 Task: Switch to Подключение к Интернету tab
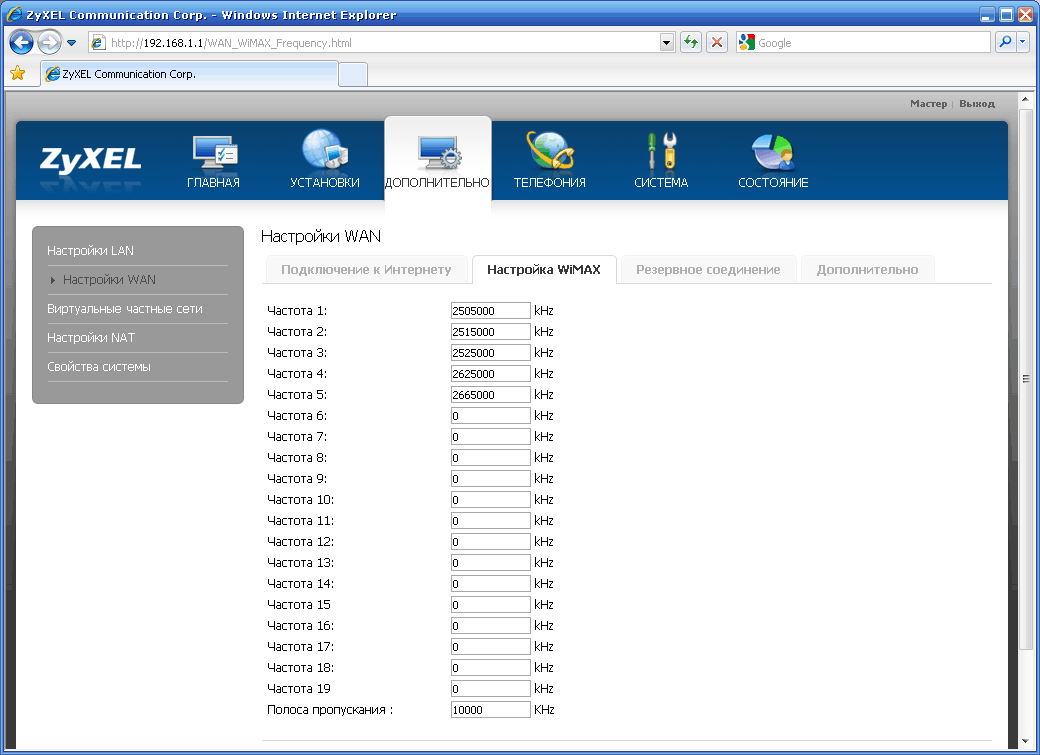[x=366, y=269]
